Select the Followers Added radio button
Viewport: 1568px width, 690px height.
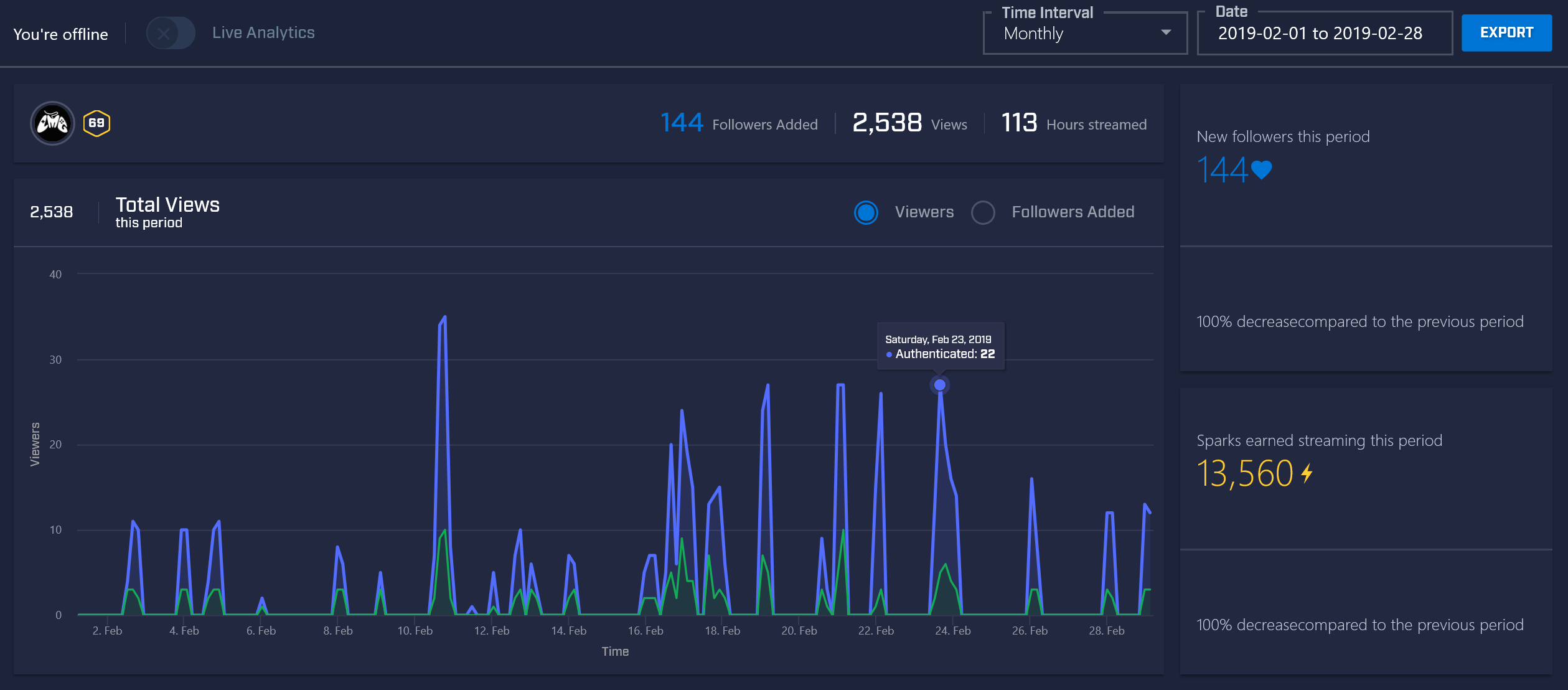tap(983, 212)
